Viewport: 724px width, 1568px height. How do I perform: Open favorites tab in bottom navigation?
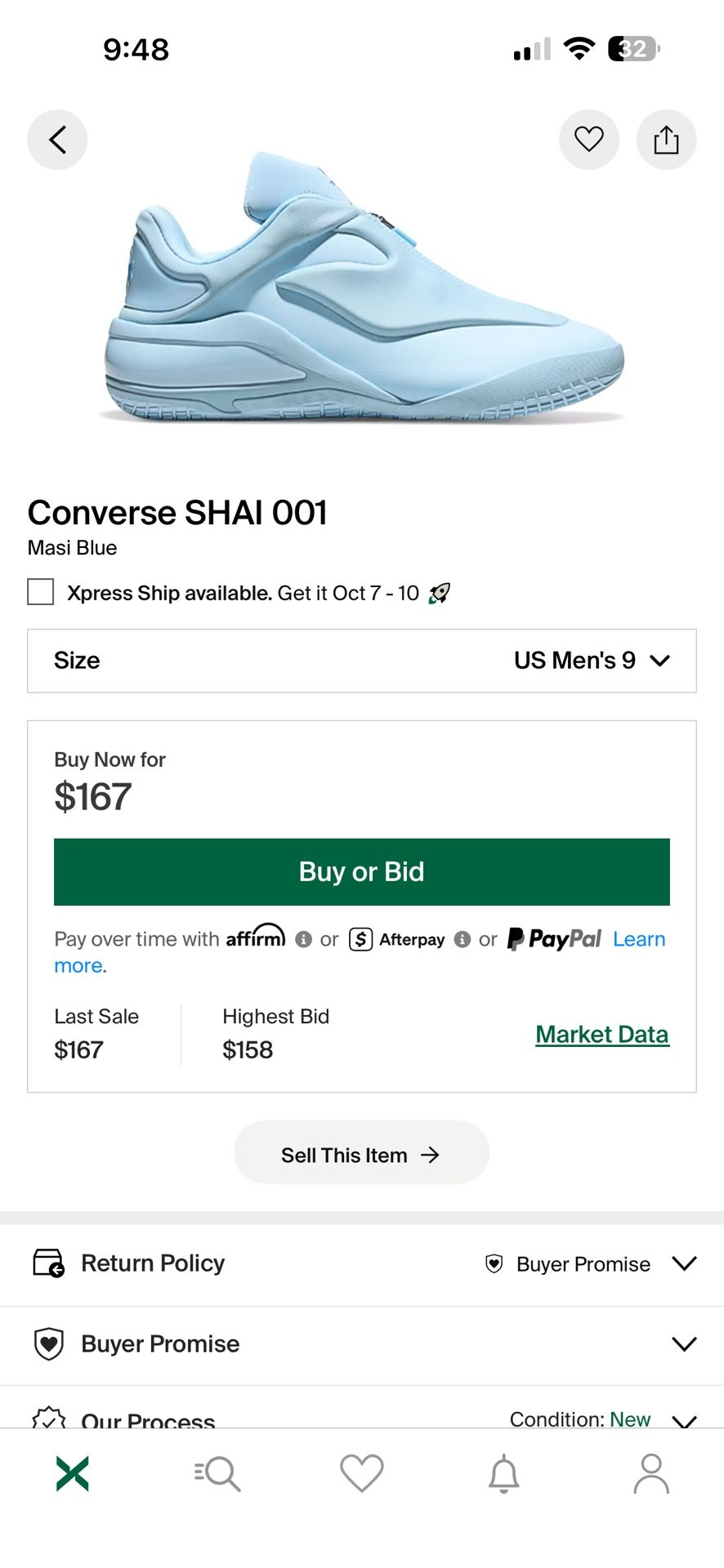click(x=361, y=1474)
